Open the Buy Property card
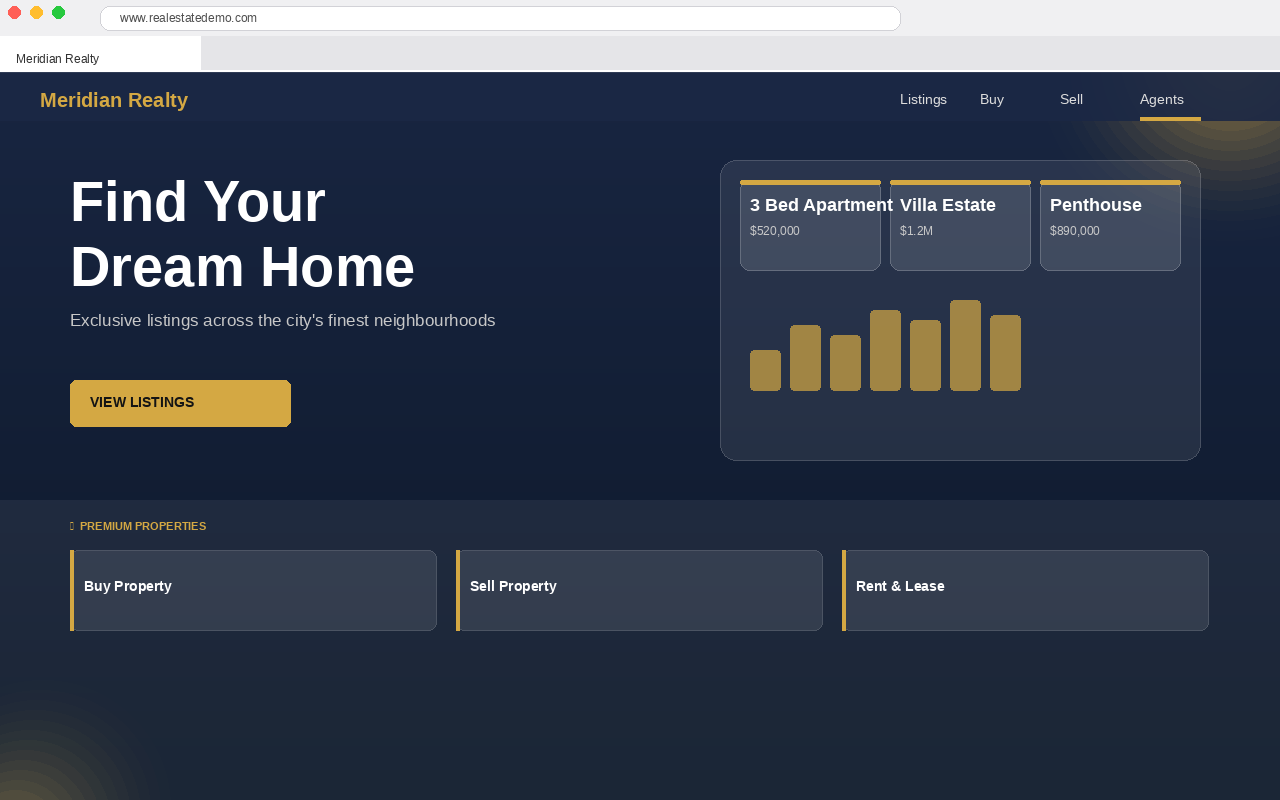The image size is (1280, 800). pyautogui.click(x=253, y=590)
